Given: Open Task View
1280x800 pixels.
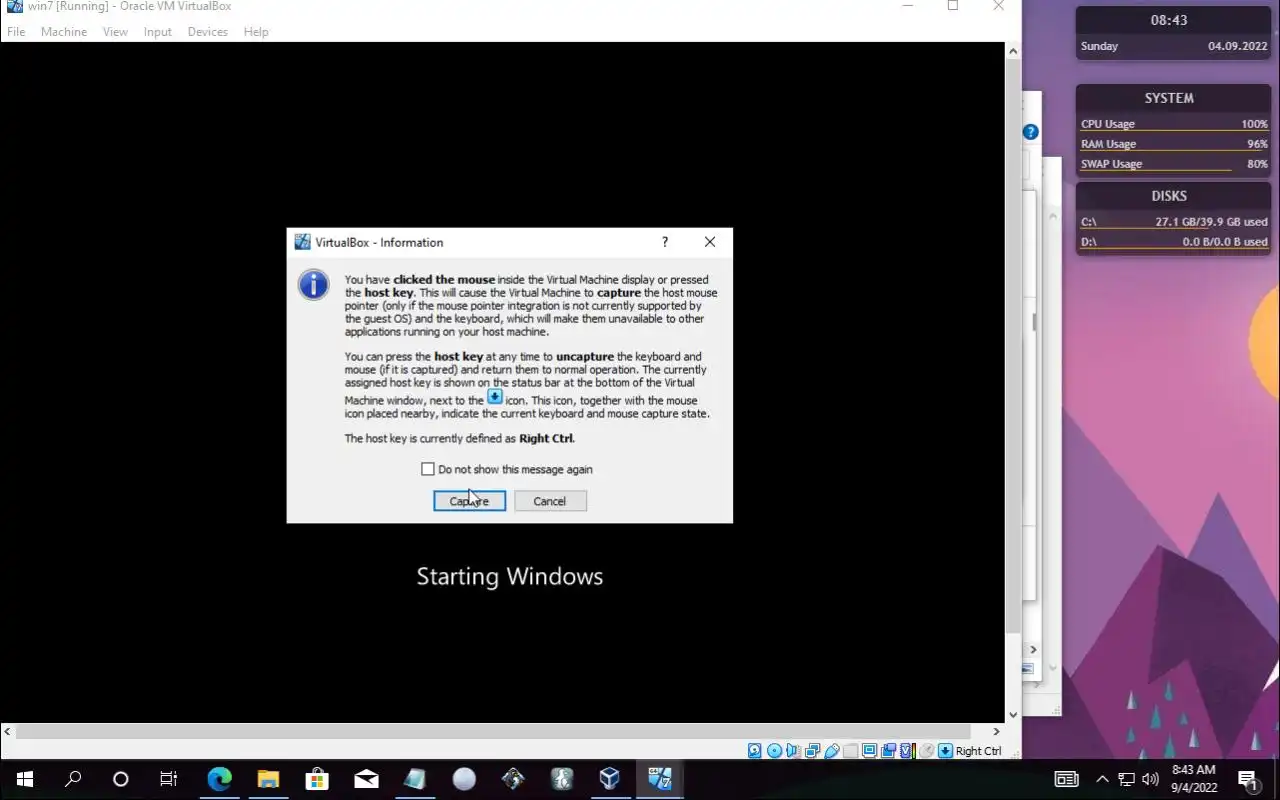Looking at the screenshot, I should 169,779.
